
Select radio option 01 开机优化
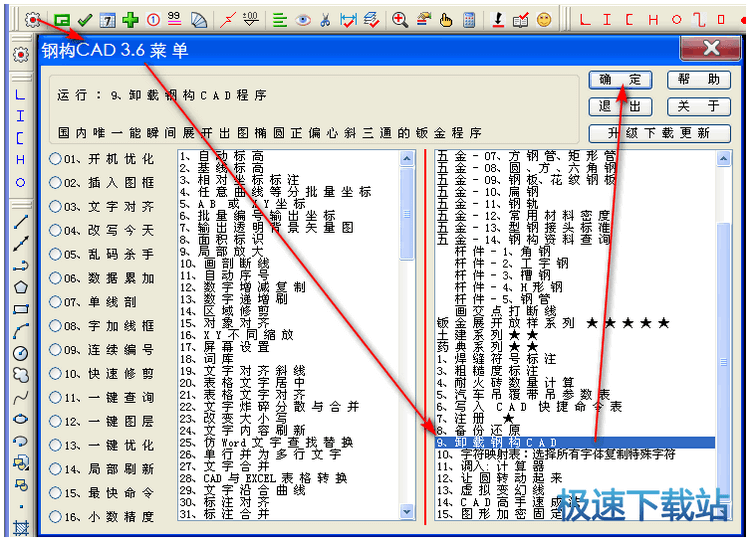[x=56, y=159]
